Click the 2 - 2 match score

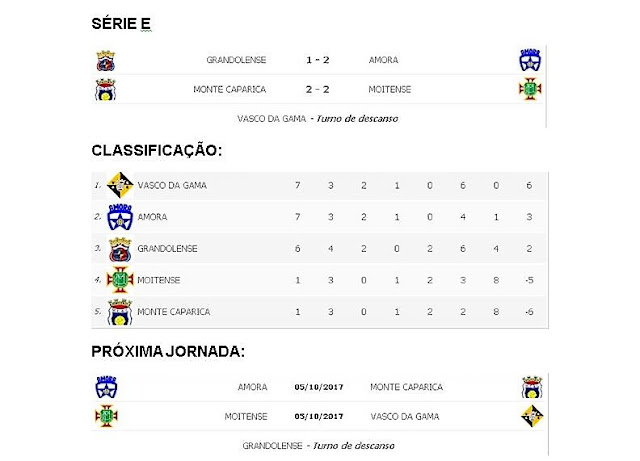click(318, 89)
